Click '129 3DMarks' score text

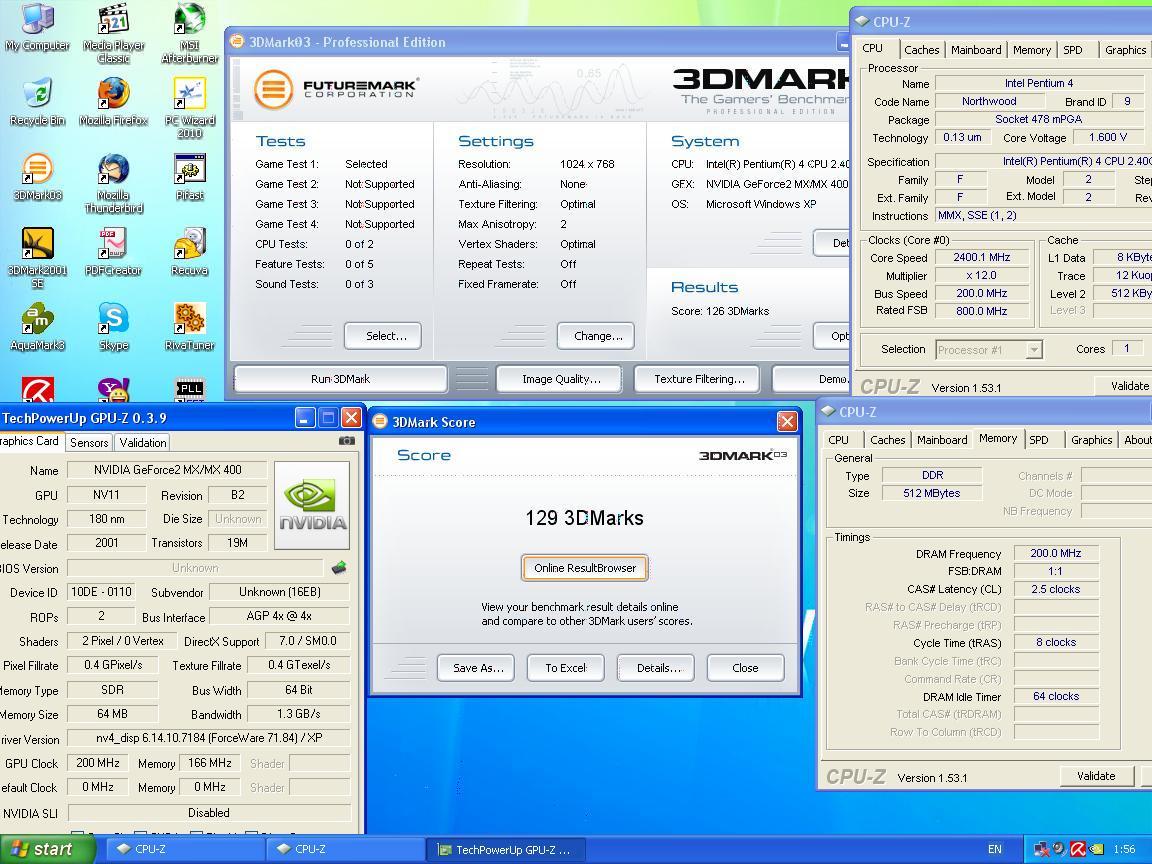(x=584, y=518)
